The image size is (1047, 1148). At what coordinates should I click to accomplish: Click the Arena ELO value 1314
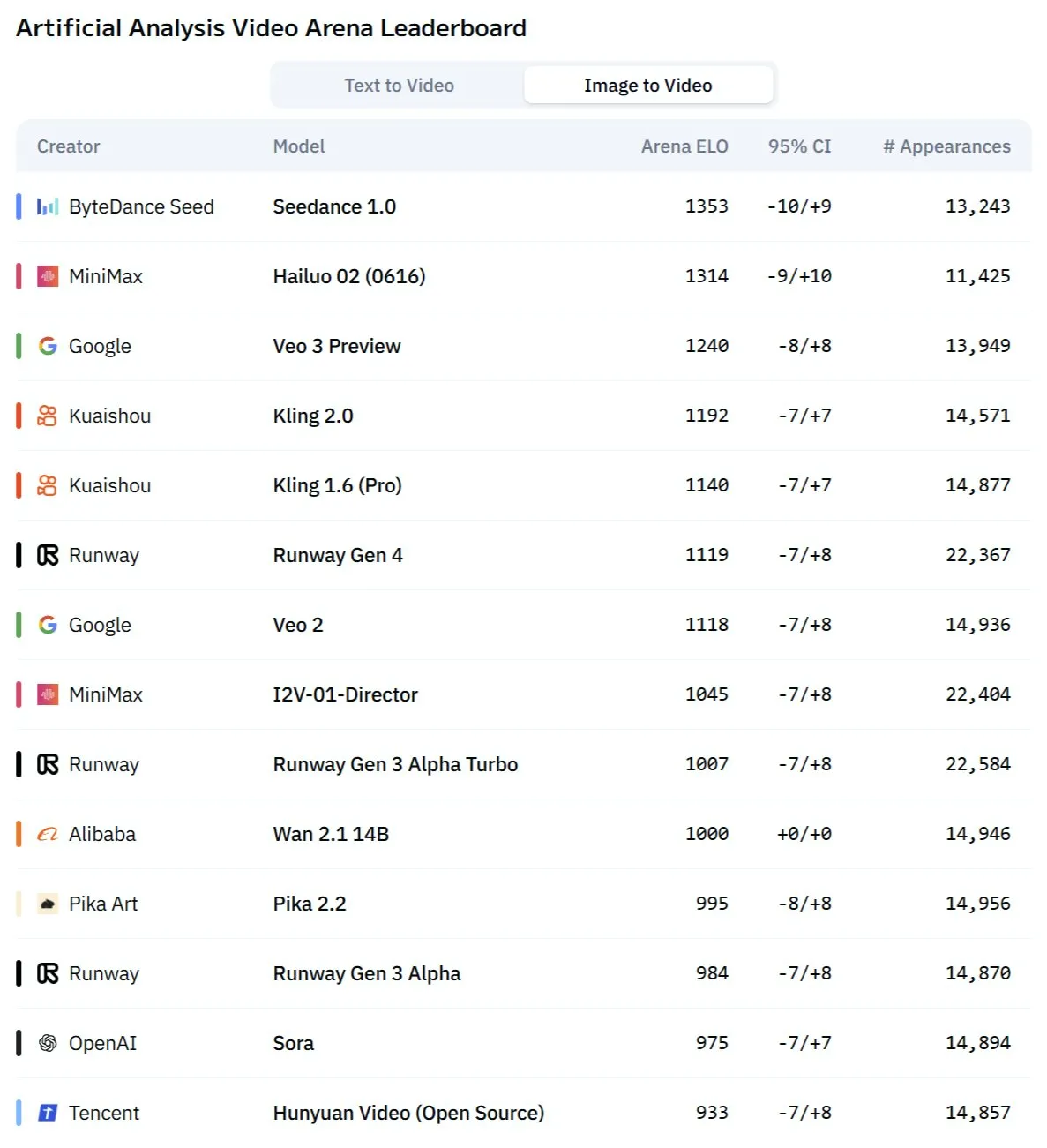[707, 276]
